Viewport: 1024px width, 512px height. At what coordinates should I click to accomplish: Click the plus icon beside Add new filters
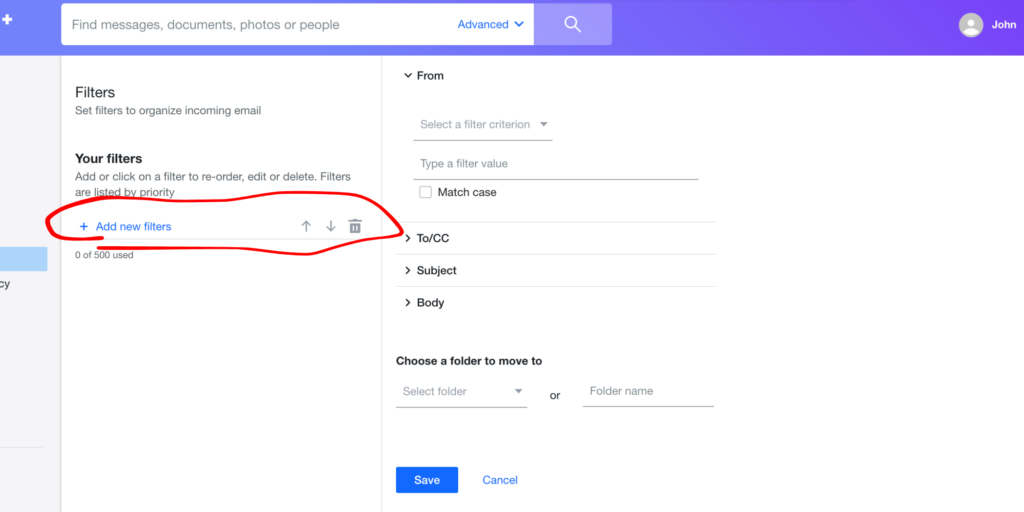coord(84,227)
